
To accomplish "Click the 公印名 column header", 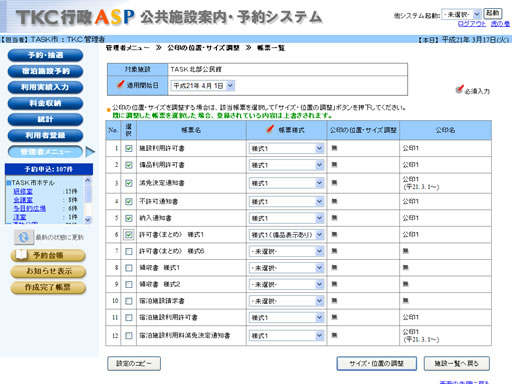I will 445,130.
